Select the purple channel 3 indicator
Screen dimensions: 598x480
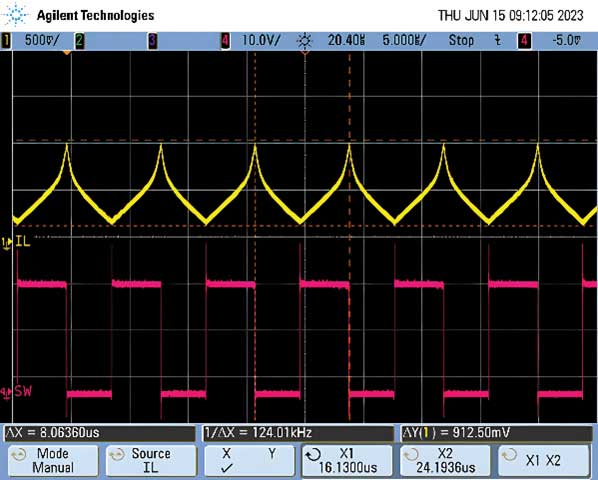point(152,40)
